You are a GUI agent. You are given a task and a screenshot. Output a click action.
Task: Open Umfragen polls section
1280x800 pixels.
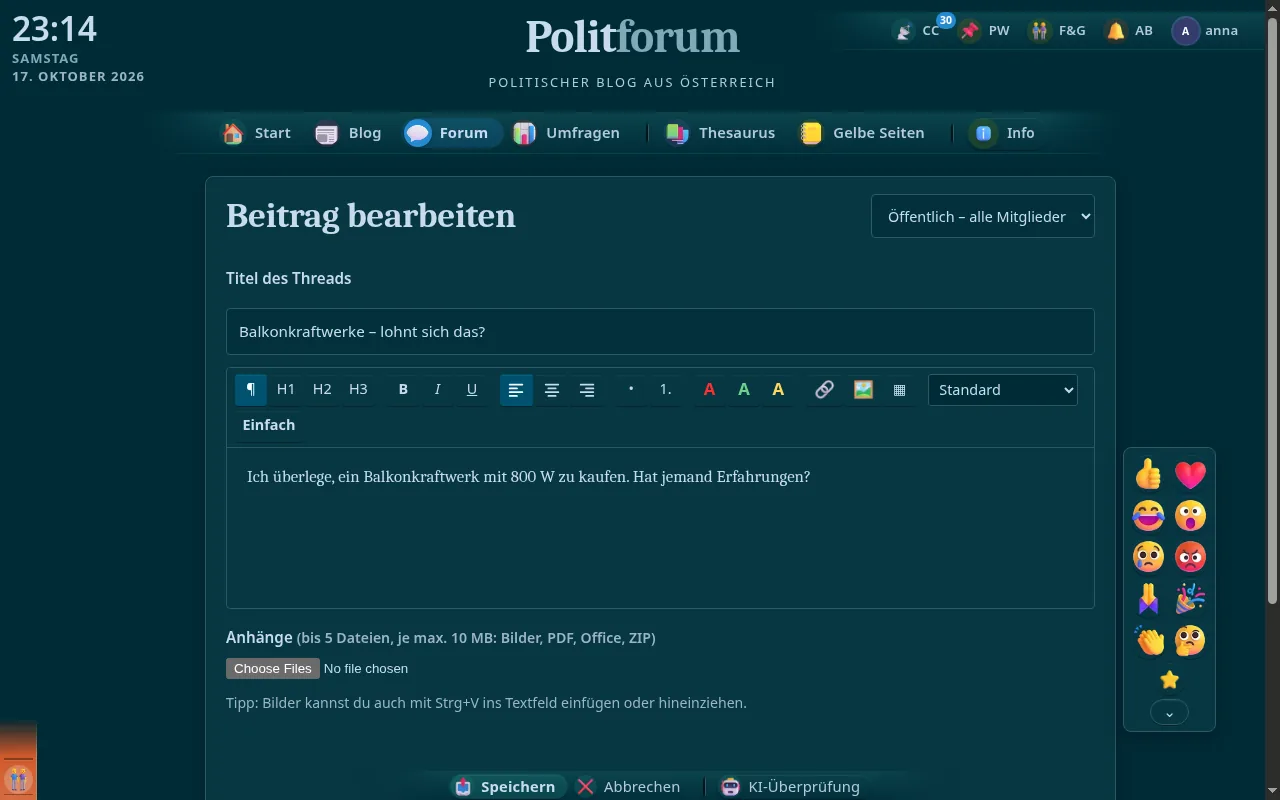[x=567, y=133]
